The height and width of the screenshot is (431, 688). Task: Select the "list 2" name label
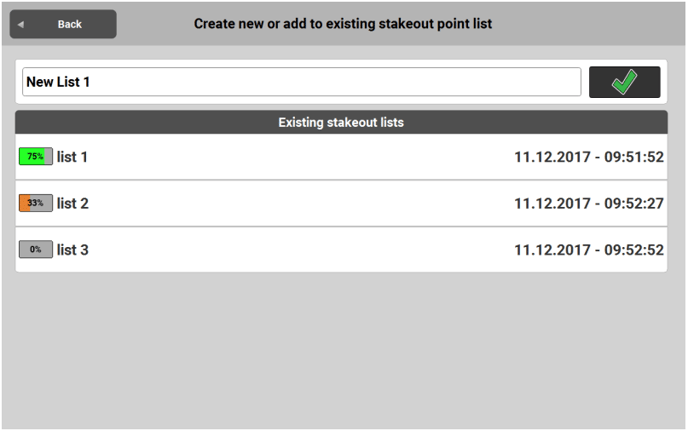click(x=73, y=203)
